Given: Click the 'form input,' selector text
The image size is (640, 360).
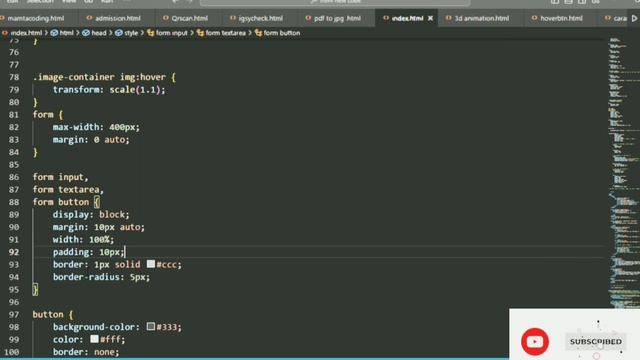Looking at the screenshot, I should (60, 177).
